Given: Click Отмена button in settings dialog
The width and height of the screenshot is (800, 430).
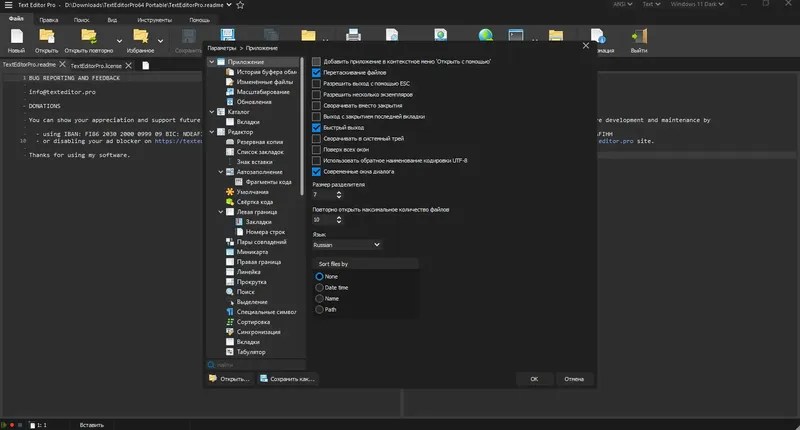Looking at the screenshot, I should point(574,379).
